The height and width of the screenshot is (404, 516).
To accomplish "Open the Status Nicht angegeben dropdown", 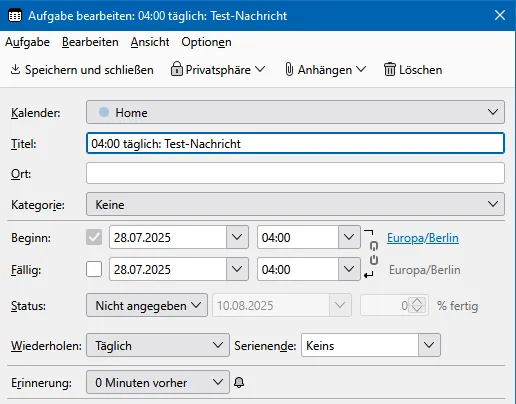I will point(147,305).
